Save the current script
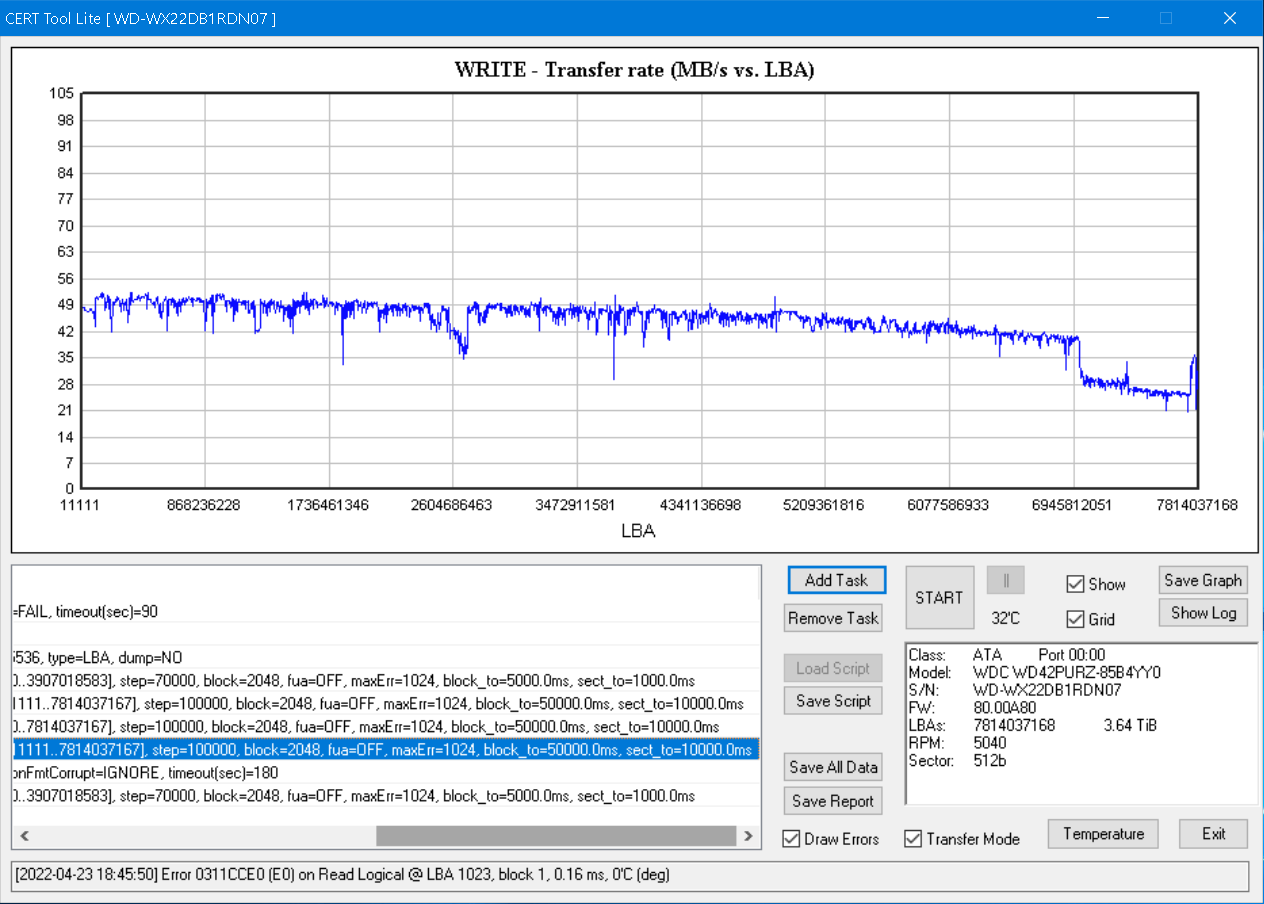Screen dimensions: 1264x904 tap(833, 701)
